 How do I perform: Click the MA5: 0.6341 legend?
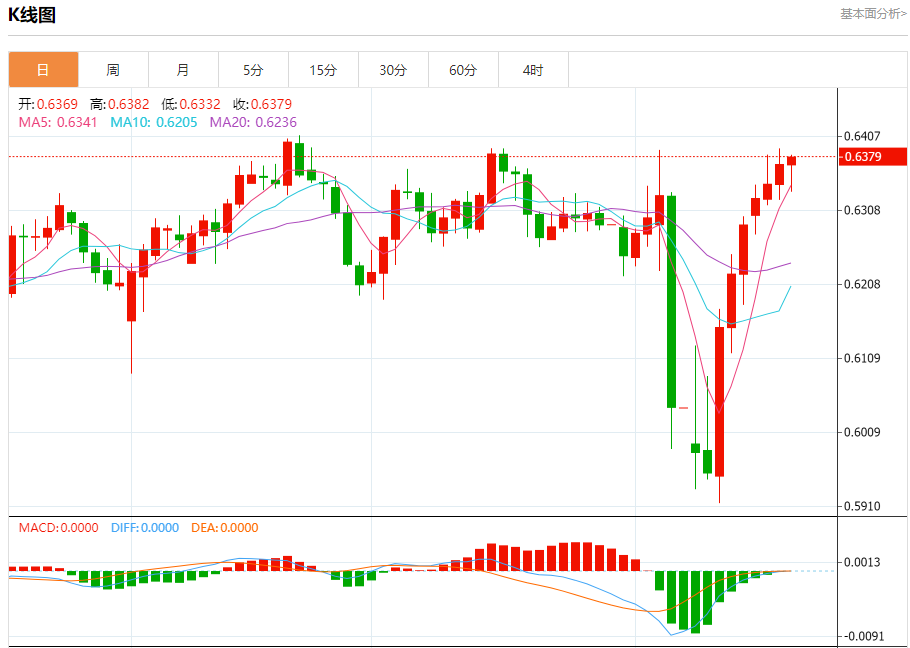58,122
